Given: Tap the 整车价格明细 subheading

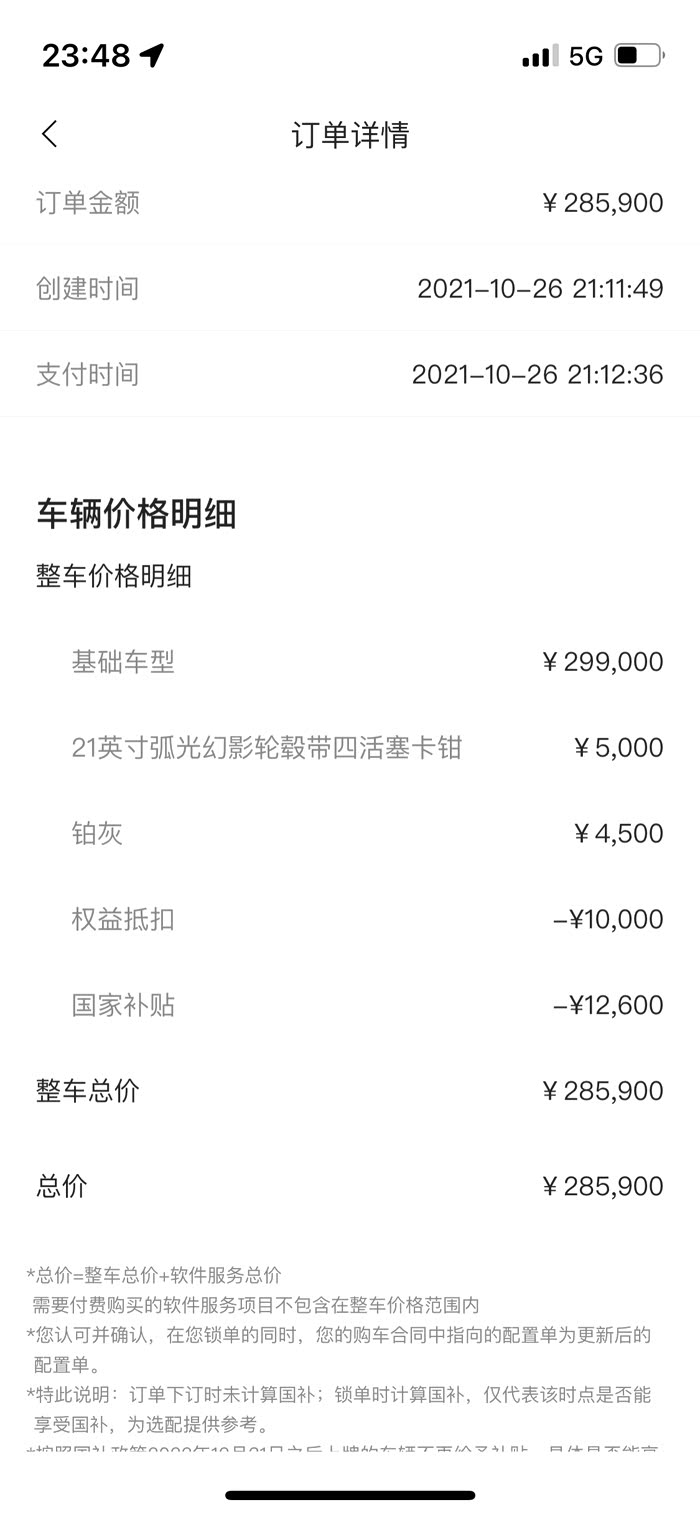Looking at the screenshot, I should [114, 576].
